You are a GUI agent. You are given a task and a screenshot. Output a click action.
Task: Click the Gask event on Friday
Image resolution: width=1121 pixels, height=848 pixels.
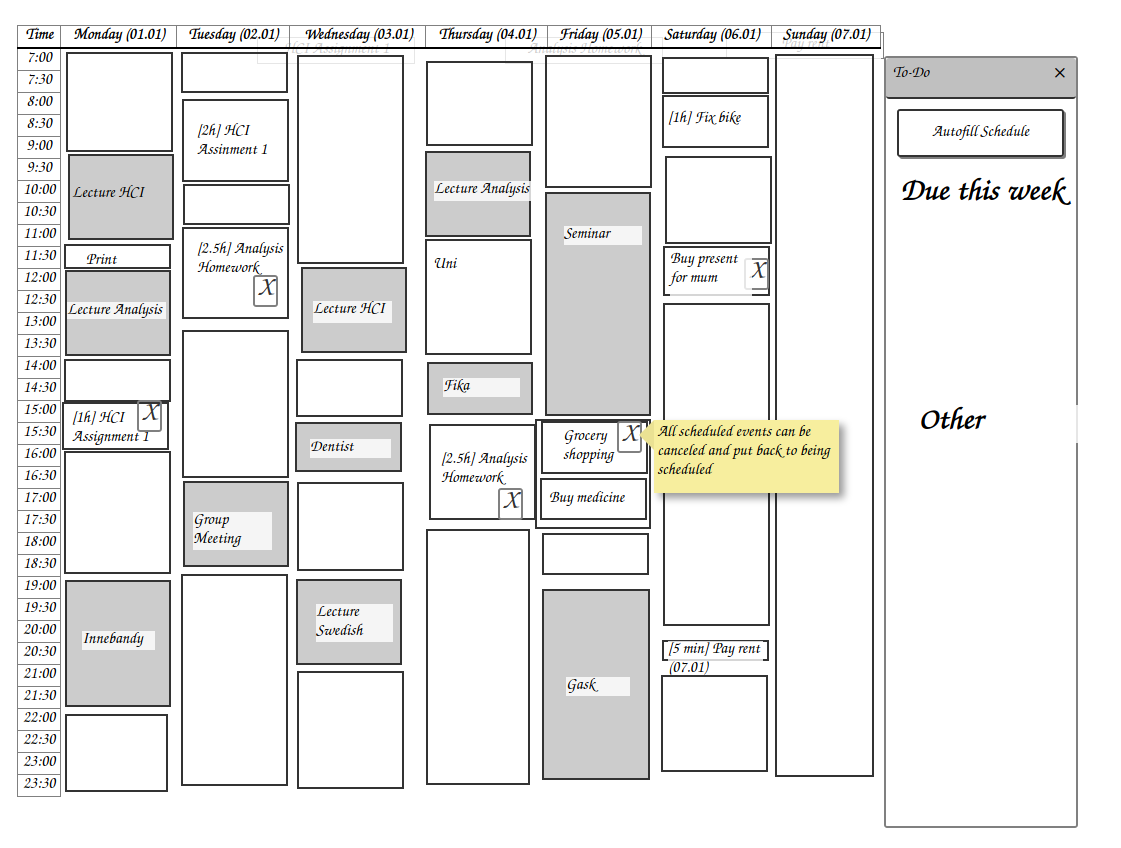point(595,685)
